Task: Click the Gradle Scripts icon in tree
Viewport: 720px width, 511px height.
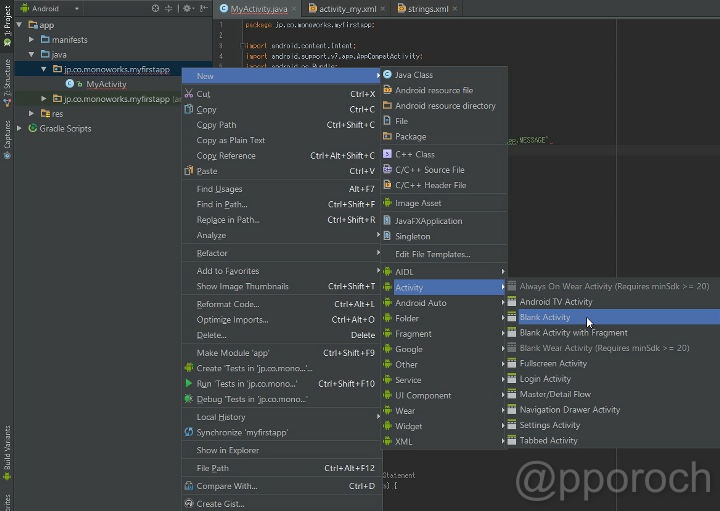Action: 33,128
